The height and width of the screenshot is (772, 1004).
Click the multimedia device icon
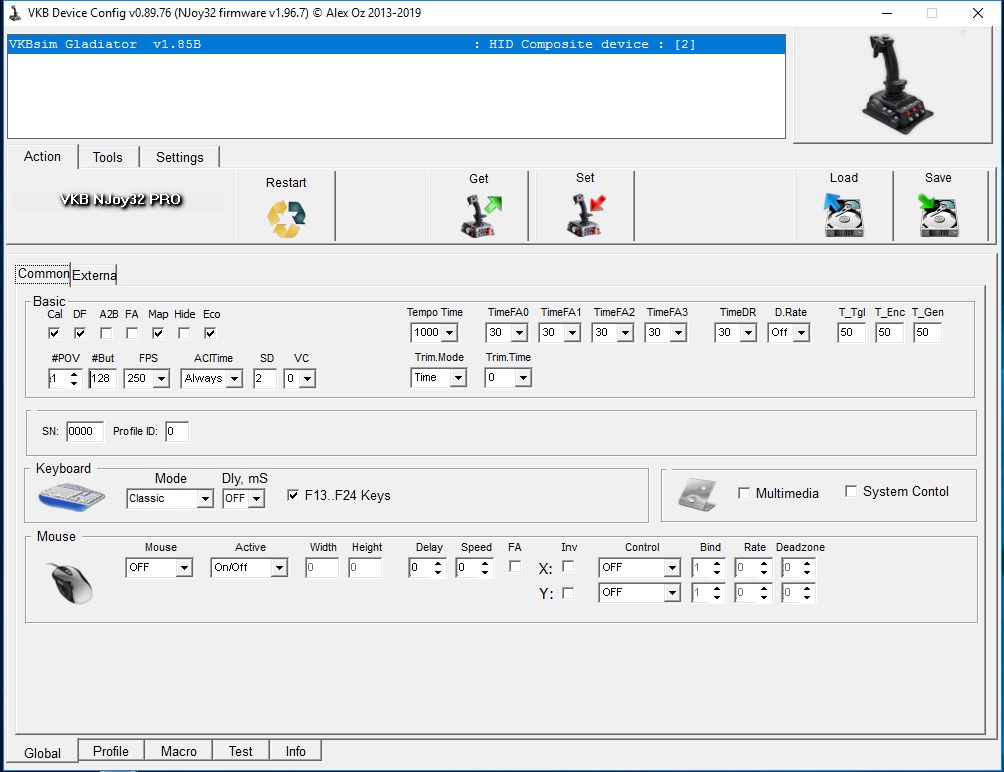coord(697,494)
